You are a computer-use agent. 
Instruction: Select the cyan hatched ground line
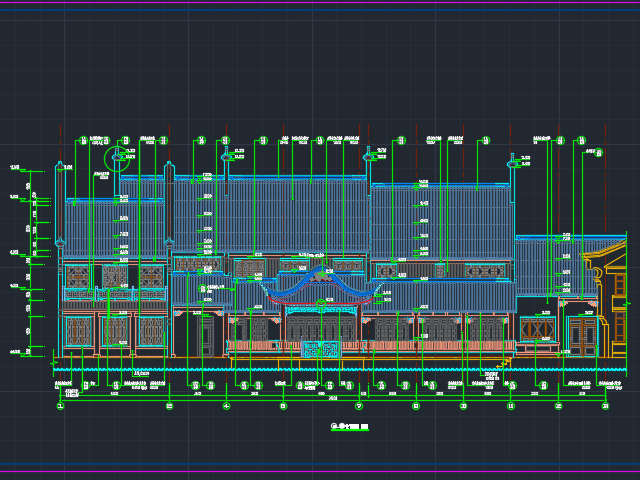(340, 368)
